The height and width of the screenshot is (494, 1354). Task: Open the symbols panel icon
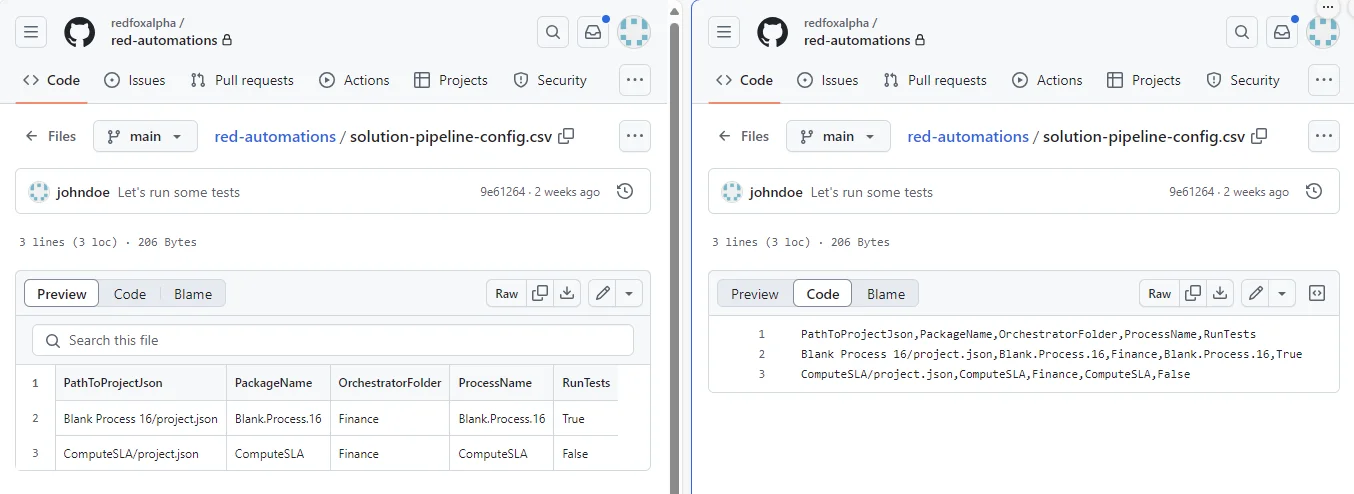pos(1317,293)
